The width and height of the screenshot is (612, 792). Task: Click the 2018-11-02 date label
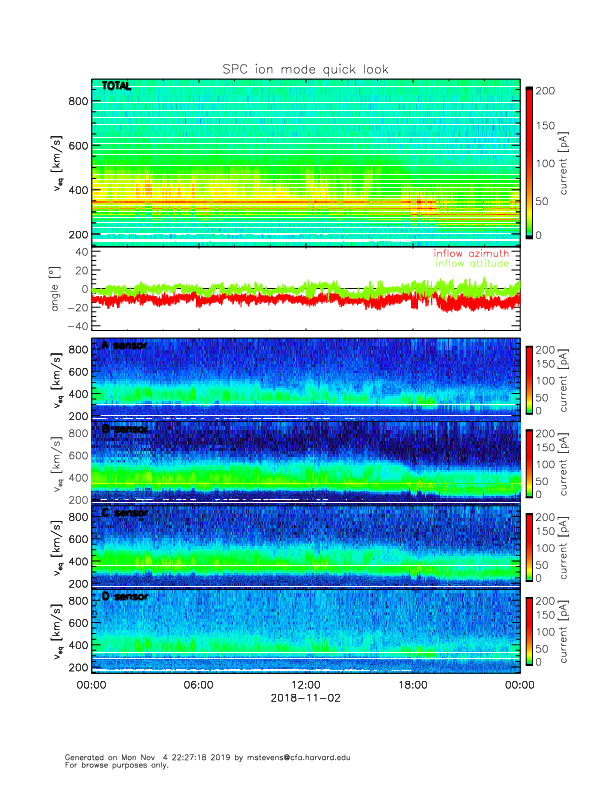click(x=305, y=699)
